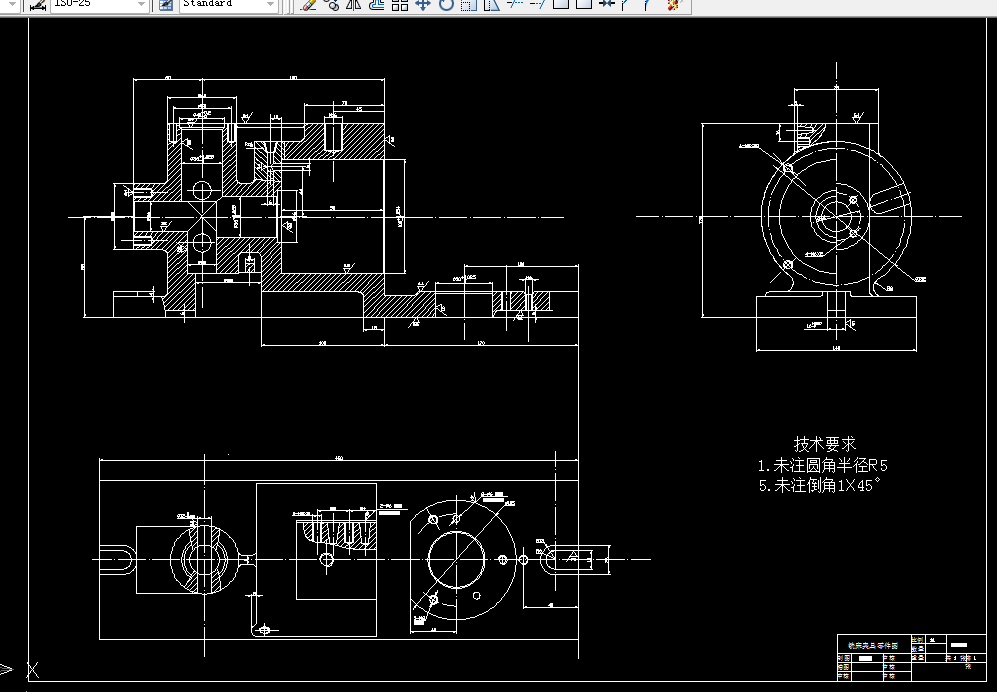The height and width of the screenshot is (692, 997).
Task: Select the title block text 铣床夹具零件图
Action: (x=872, y=645)
